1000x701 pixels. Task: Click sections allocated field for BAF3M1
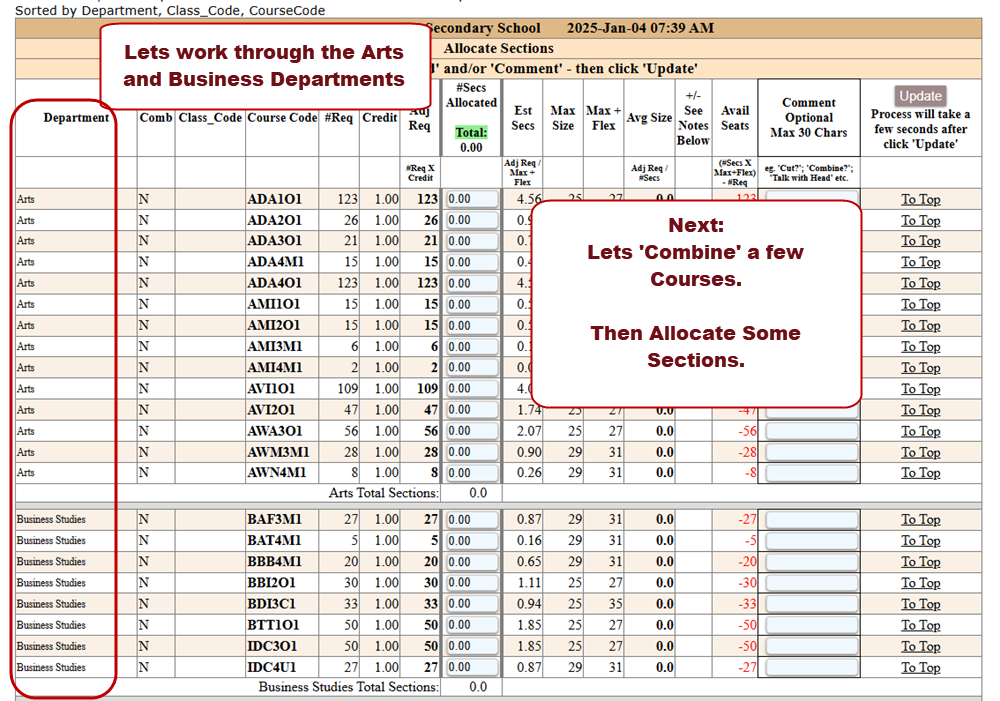point(472,520)
